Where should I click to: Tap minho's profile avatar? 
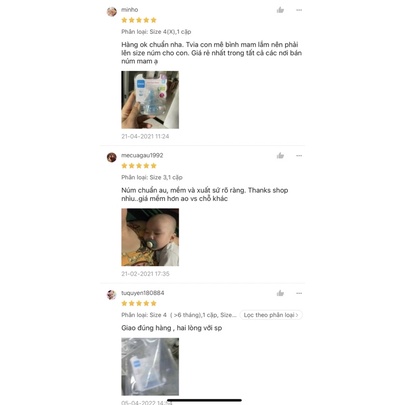tap(112, 12)
